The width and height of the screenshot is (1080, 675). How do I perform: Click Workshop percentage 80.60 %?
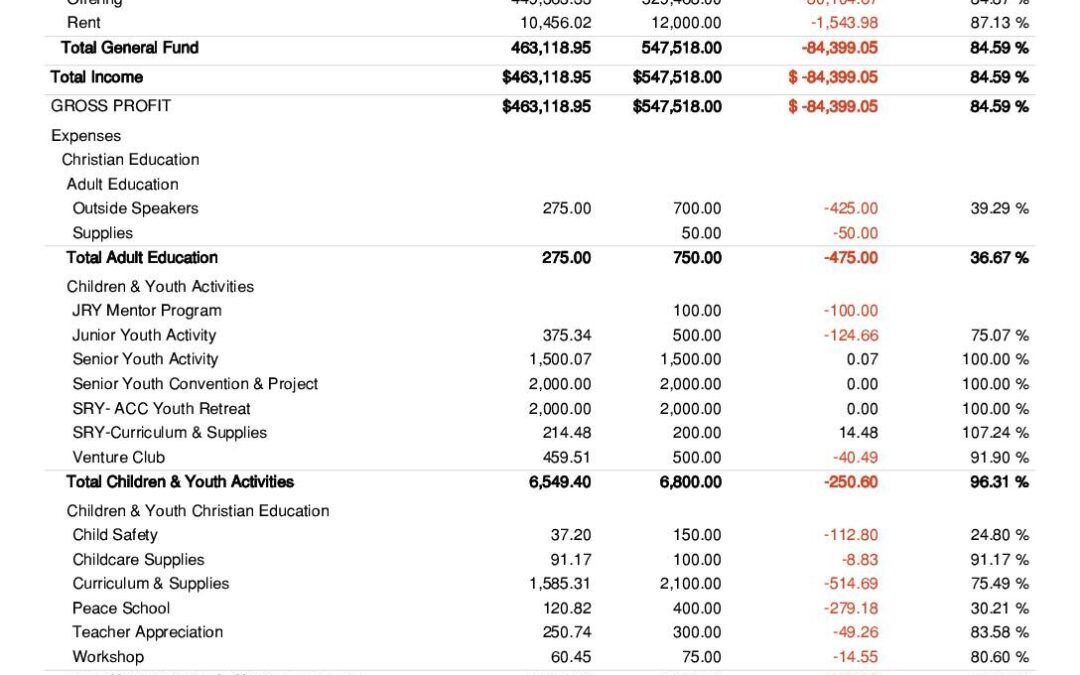(999, 657)
